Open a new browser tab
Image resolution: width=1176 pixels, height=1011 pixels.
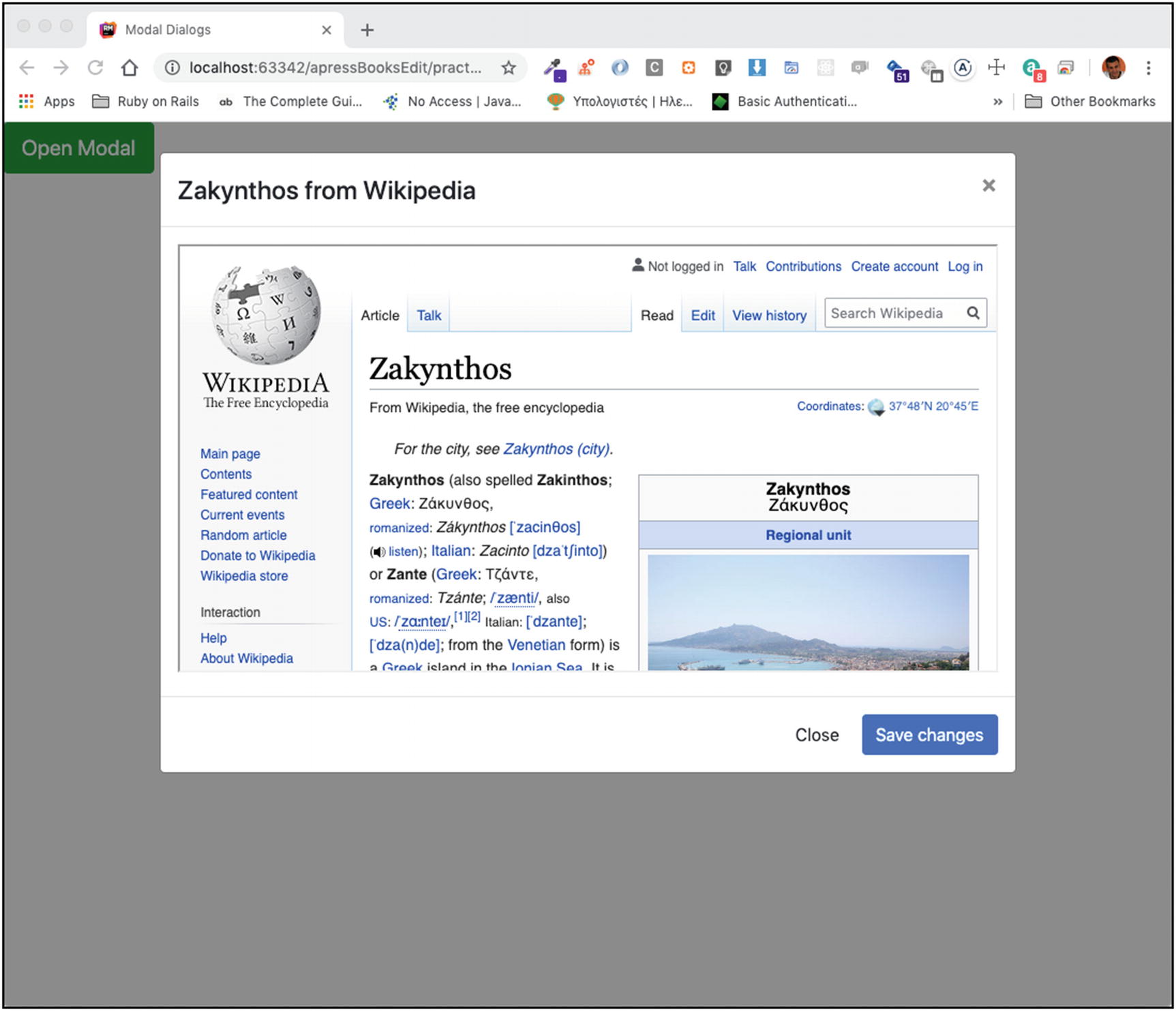click(x=367, y=30)
